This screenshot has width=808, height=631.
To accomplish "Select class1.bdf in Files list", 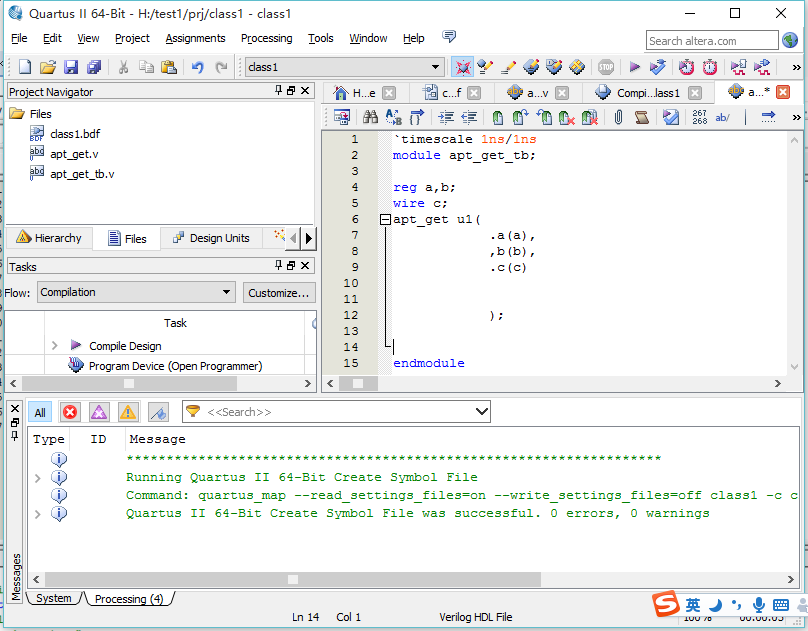I will 75,134.
